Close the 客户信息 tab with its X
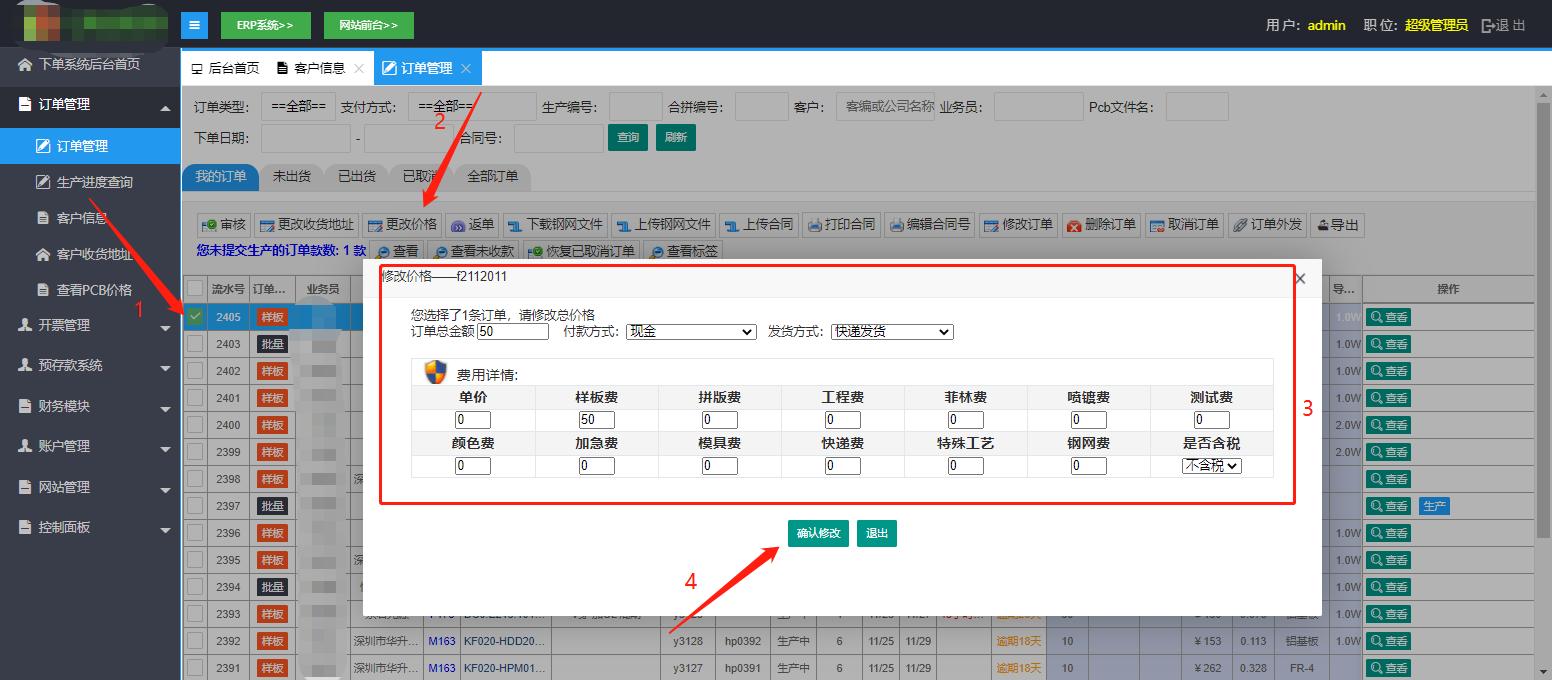The width and height of the screenshot is (1552, 680). pos(359,69)
